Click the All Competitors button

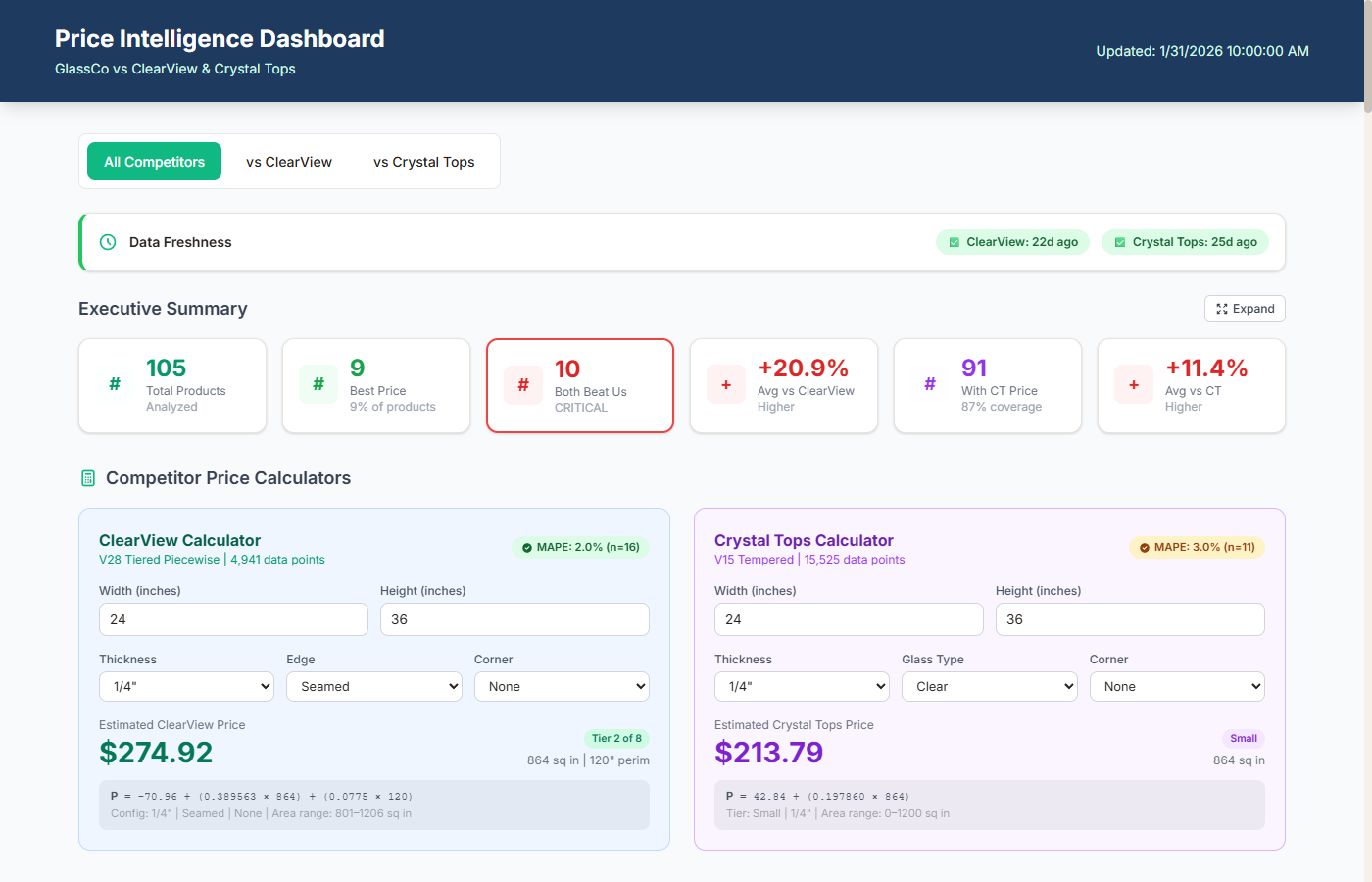pyautogui.click(x=154, y=161)
